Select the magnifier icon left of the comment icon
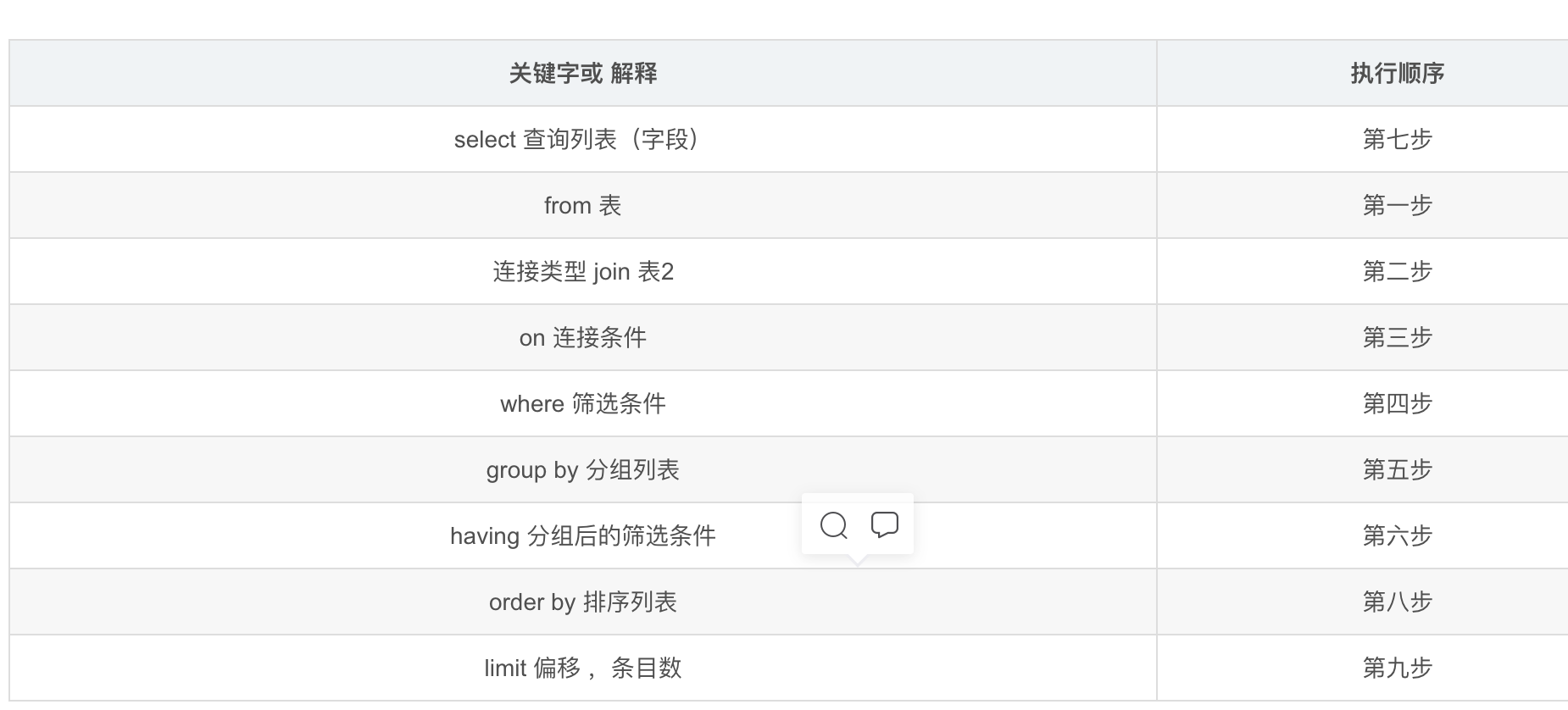The image size is (1568, 710). 835,525
